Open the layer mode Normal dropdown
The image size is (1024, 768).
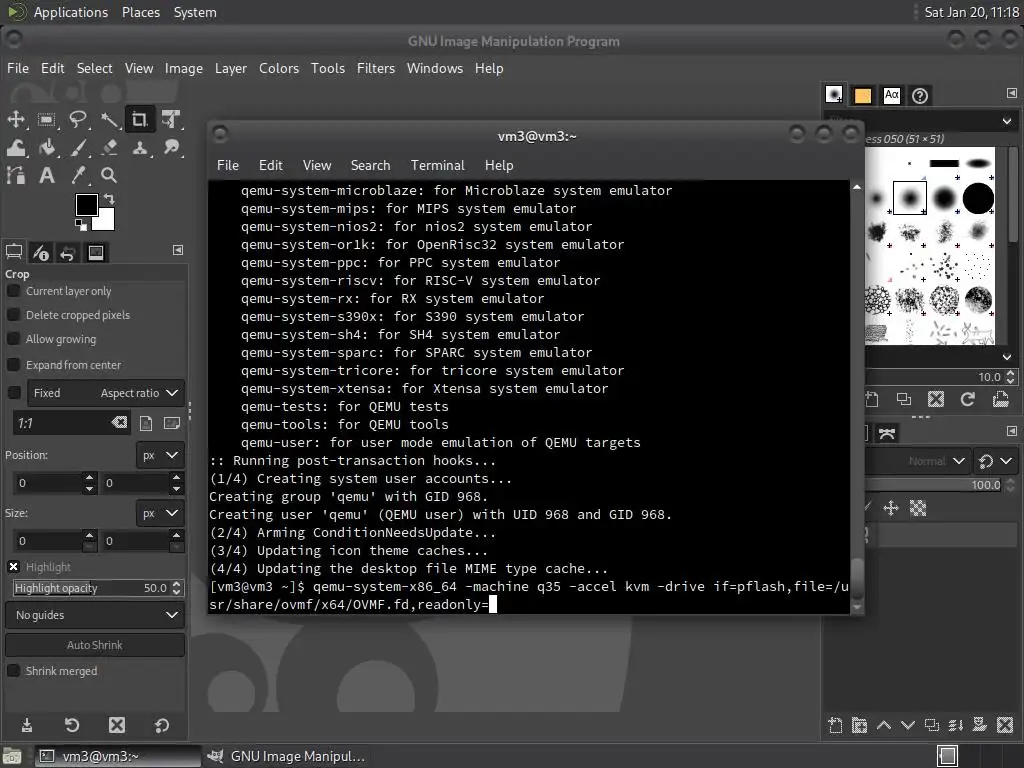pos(916,461)
